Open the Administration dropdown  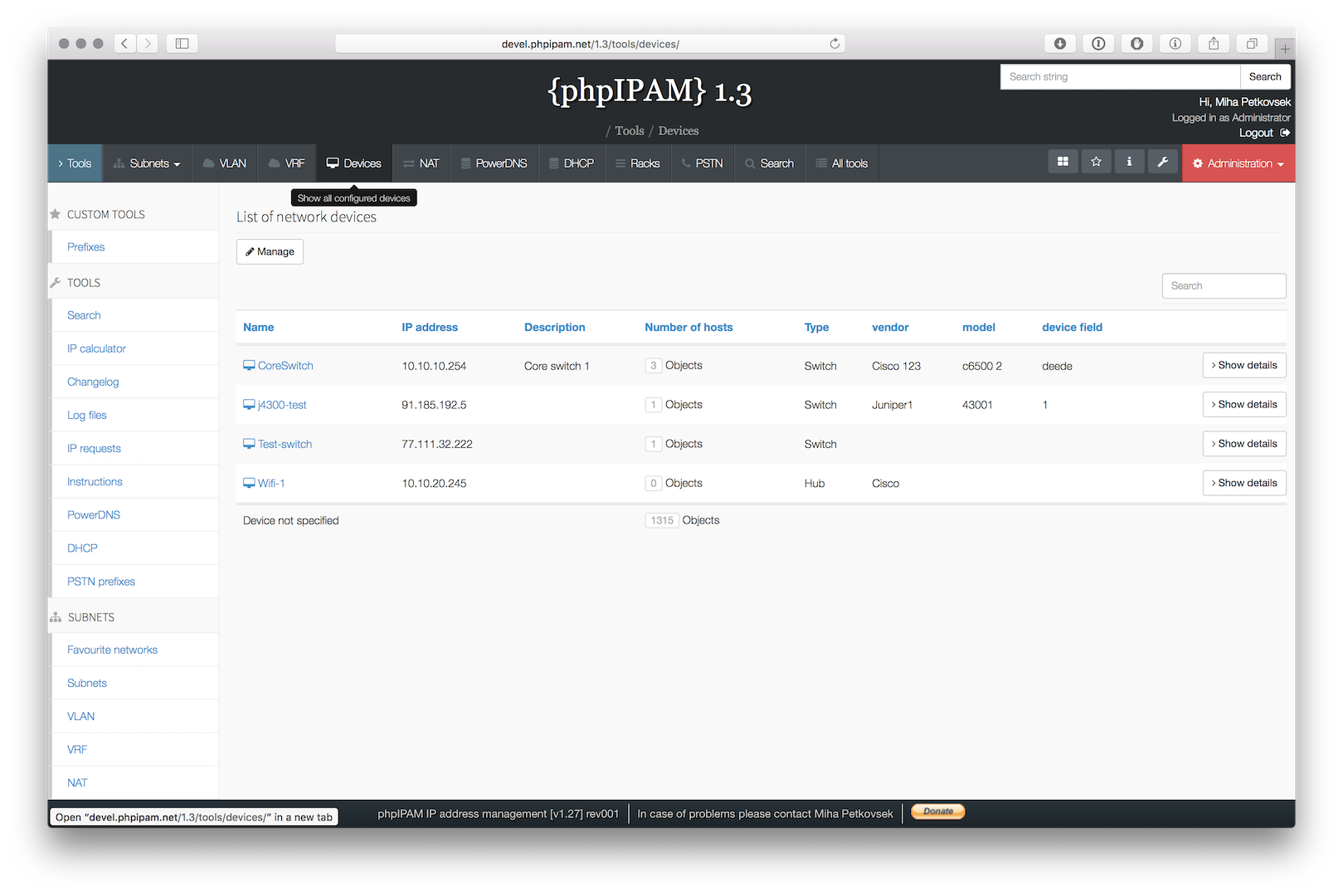click(x=1238, y=163)
